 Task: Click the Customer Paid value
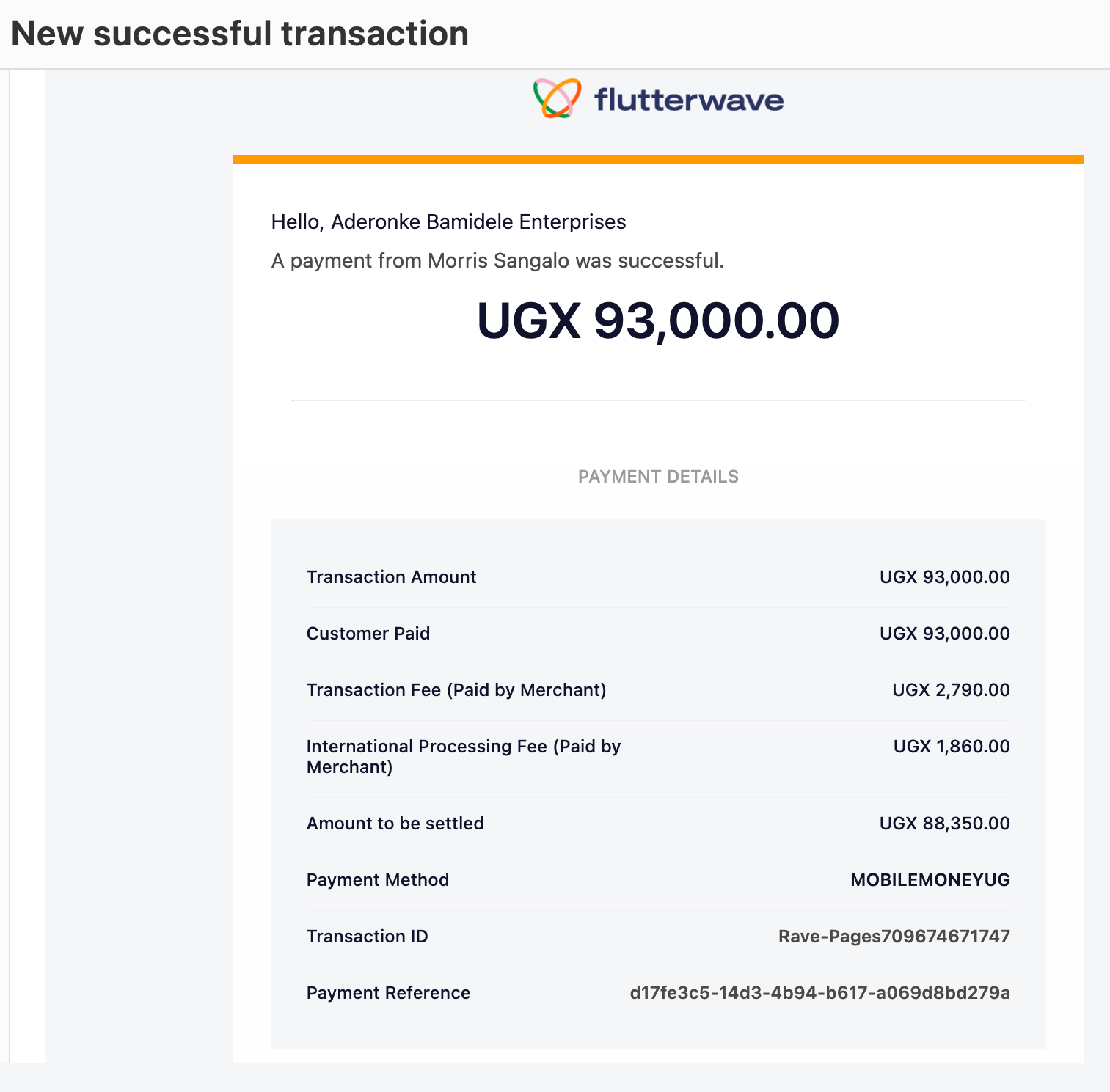(x=945, y=634)
